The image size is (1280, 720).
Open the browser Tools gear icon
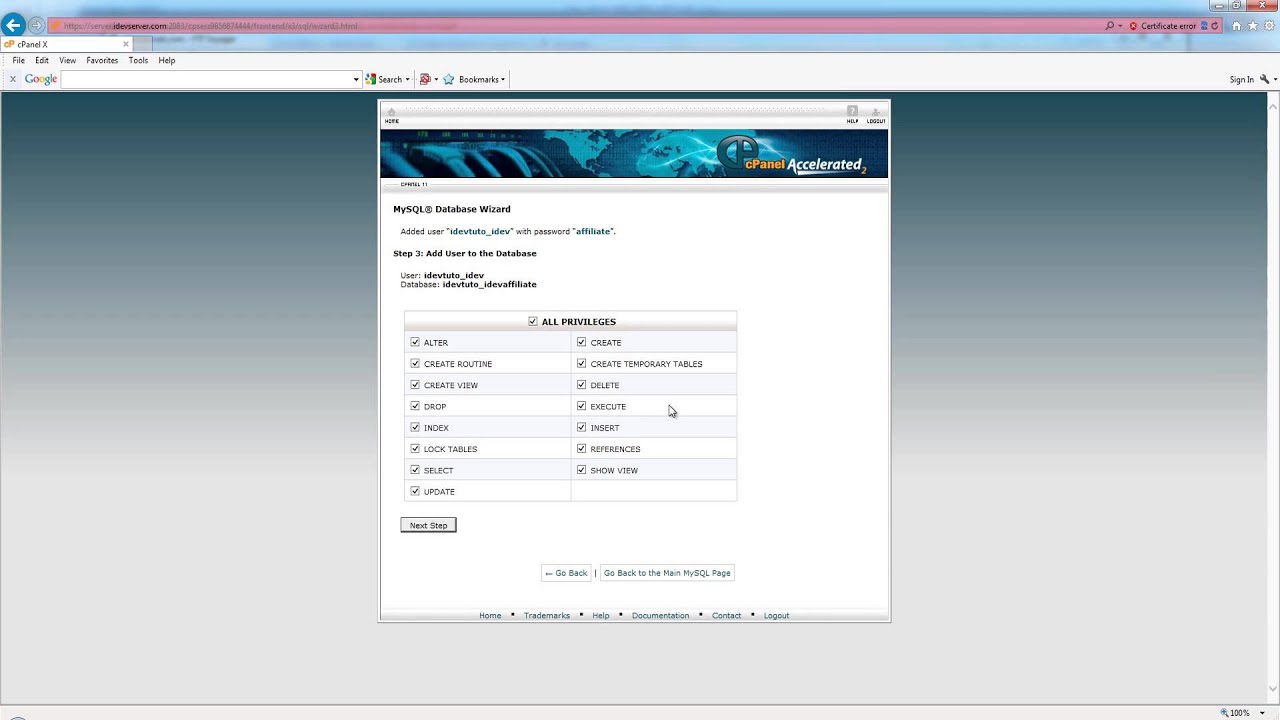coord(1268,26)
